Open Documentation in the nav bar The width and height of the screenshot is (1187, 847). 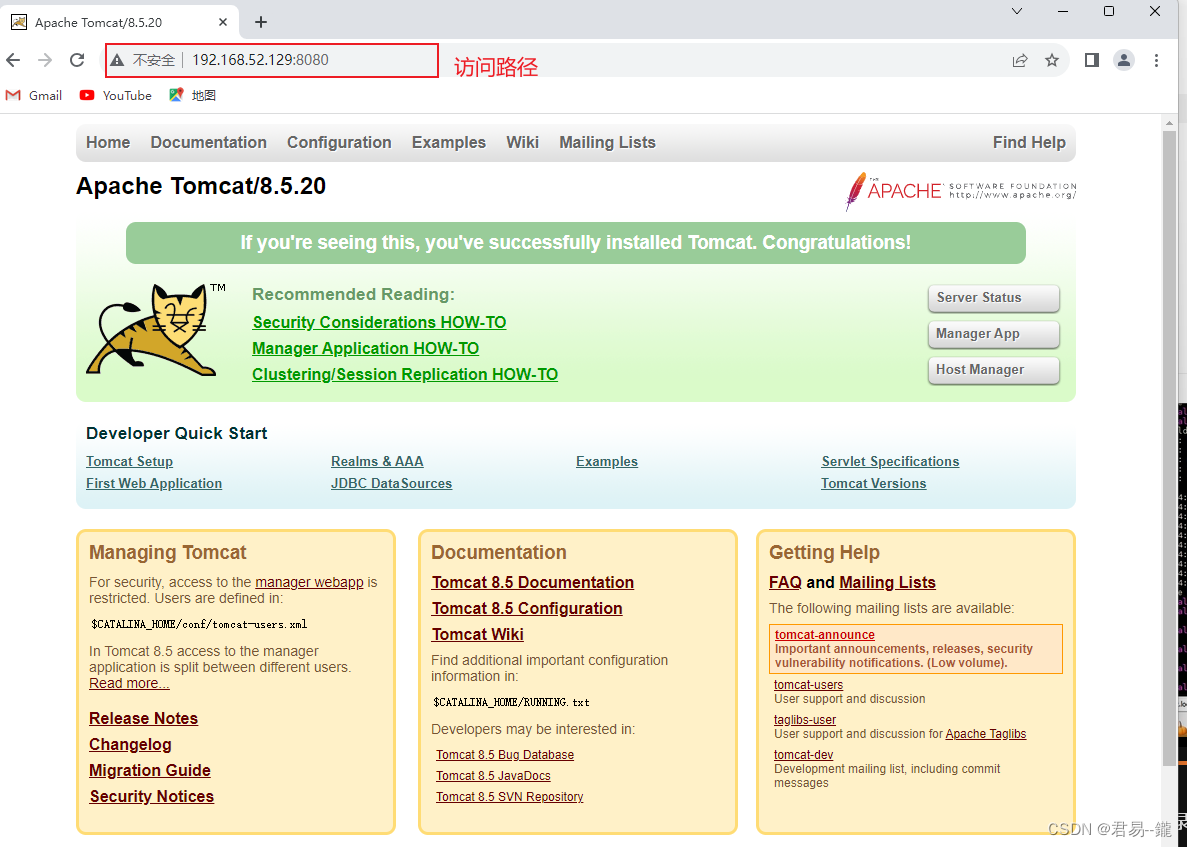tap(208, 142)
